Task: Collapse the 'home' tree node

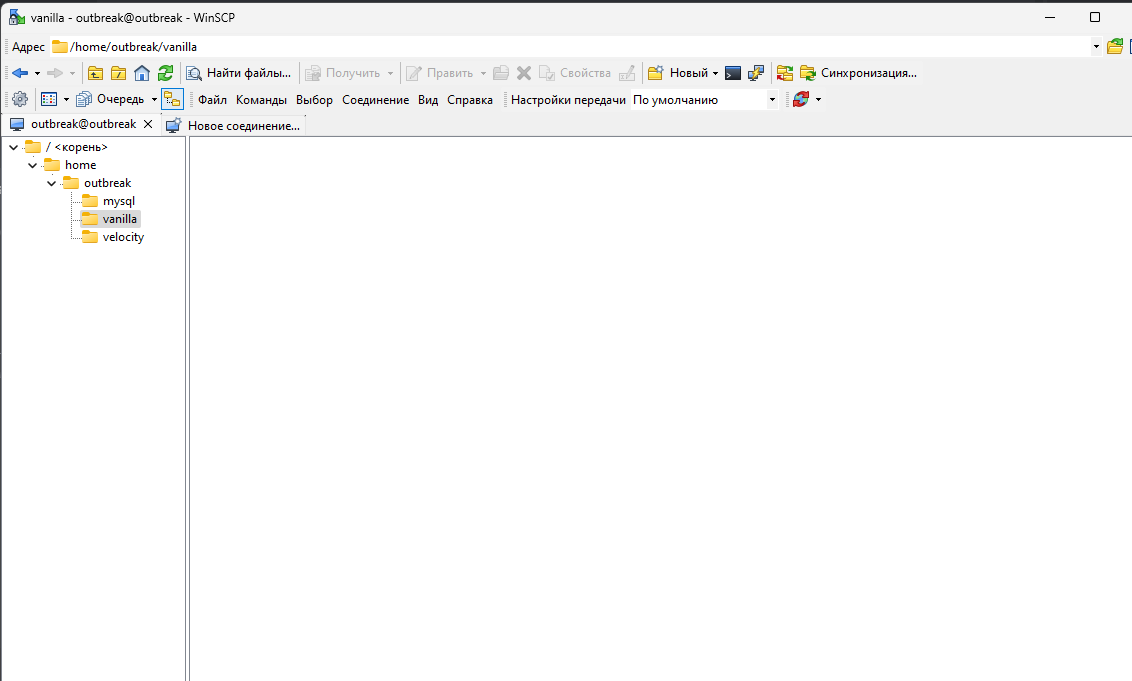Action: [x=32, y=165]
